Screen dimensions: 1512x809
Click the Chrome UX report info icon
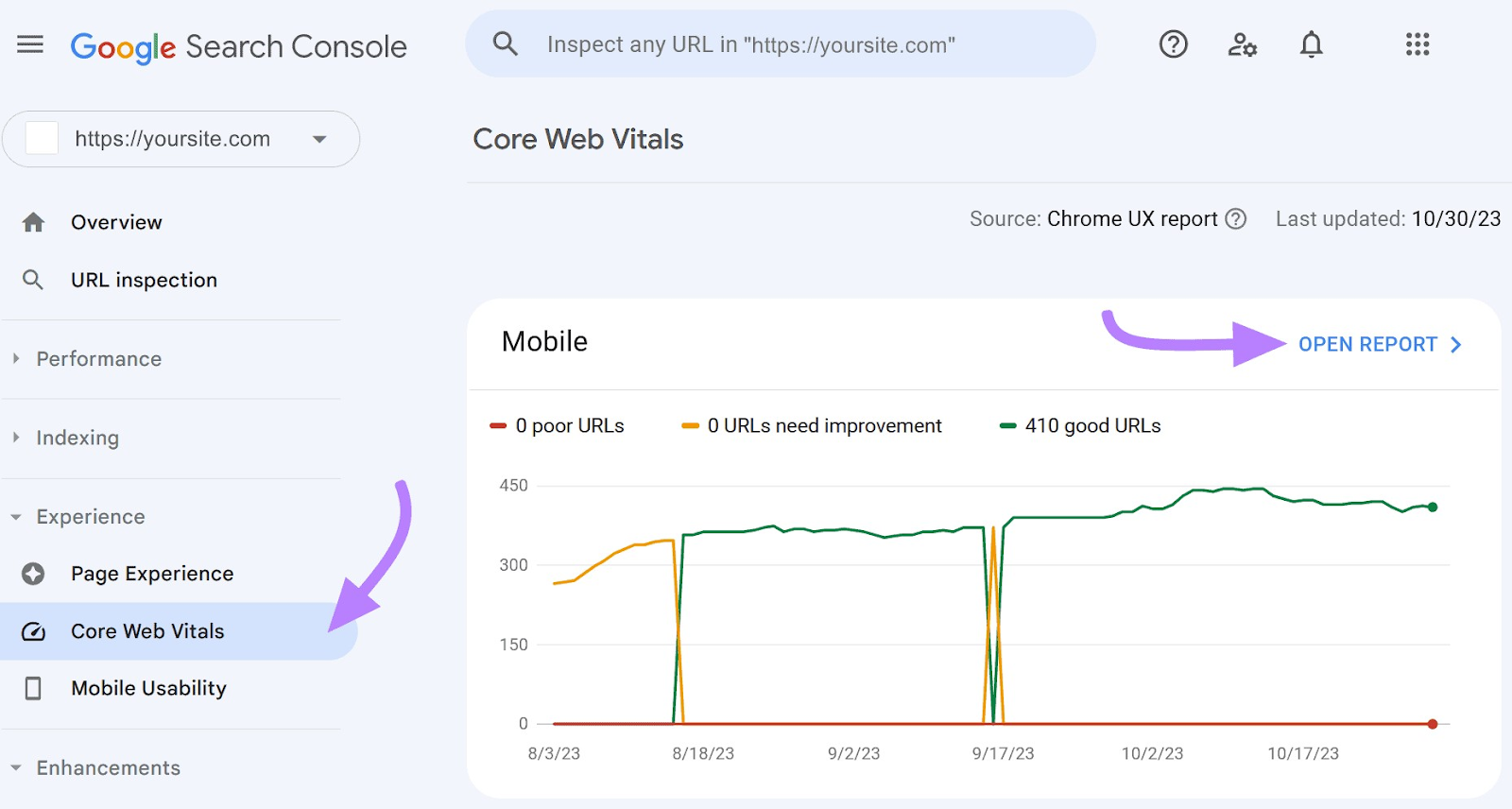click(x=1236, y=219)
